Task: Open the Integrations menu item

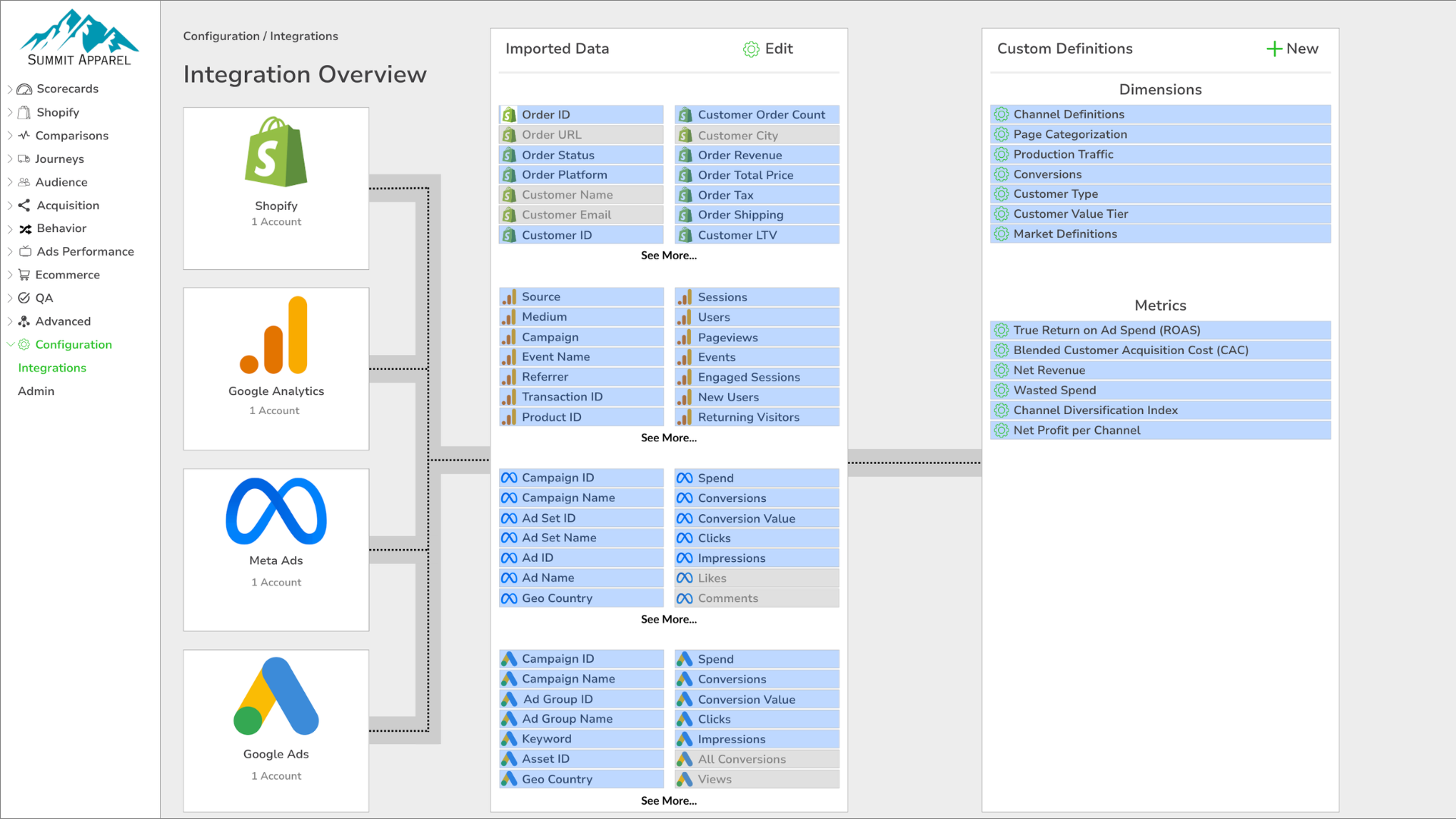Action: click(52, 368)
